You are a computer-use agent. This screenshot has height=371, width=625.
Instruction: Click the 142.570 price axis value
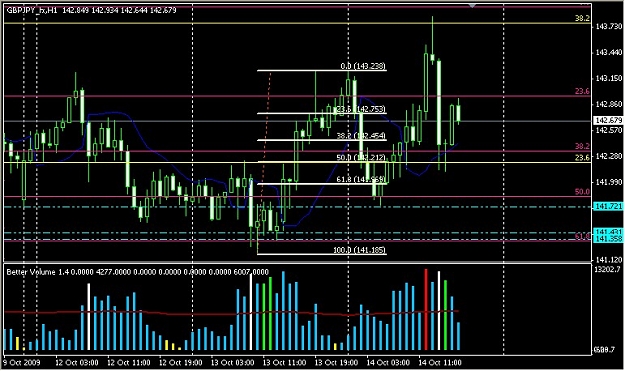(609, 130)
